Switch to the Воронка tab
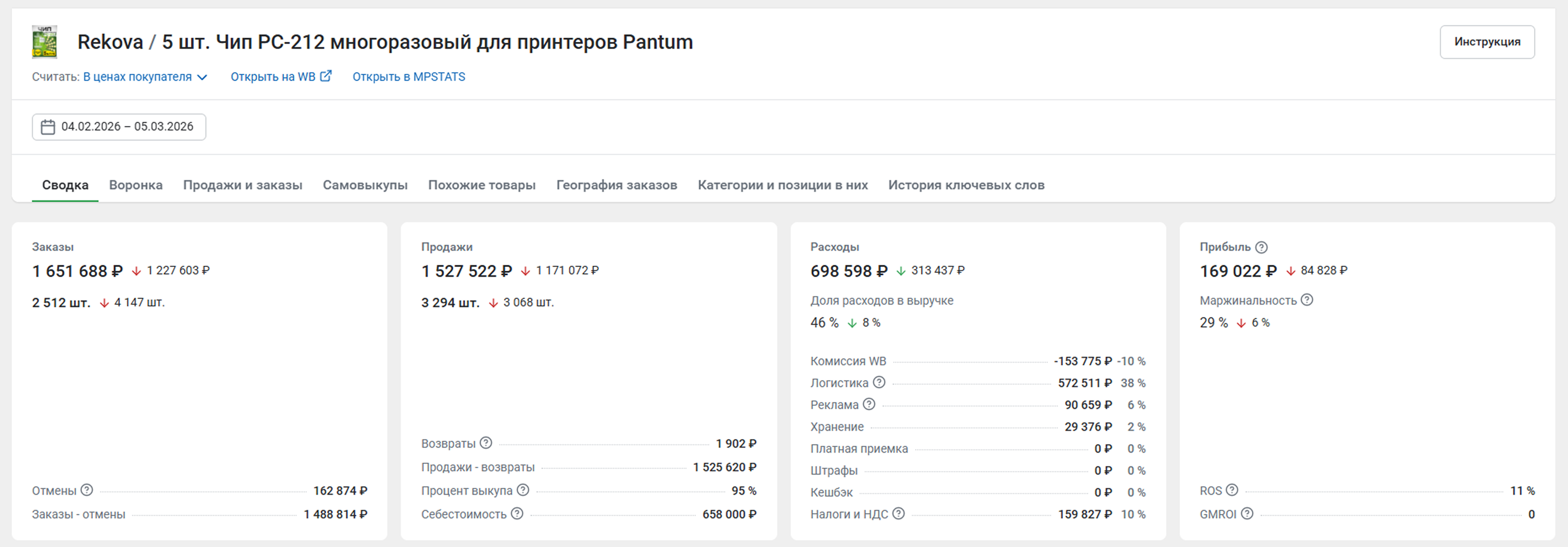The height and width of the screenshot is (547, 1568). point(136,185)
